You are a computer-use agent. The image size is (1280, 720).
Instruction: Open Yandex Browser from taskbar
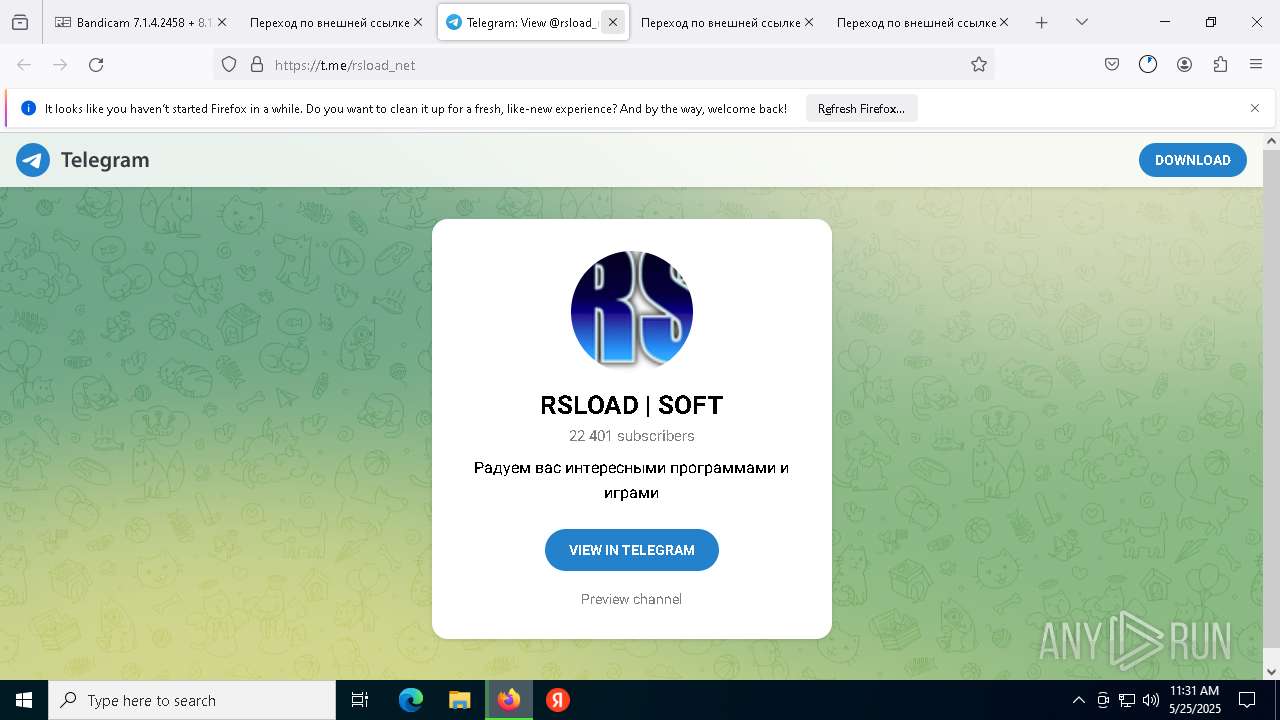point(558,700)
